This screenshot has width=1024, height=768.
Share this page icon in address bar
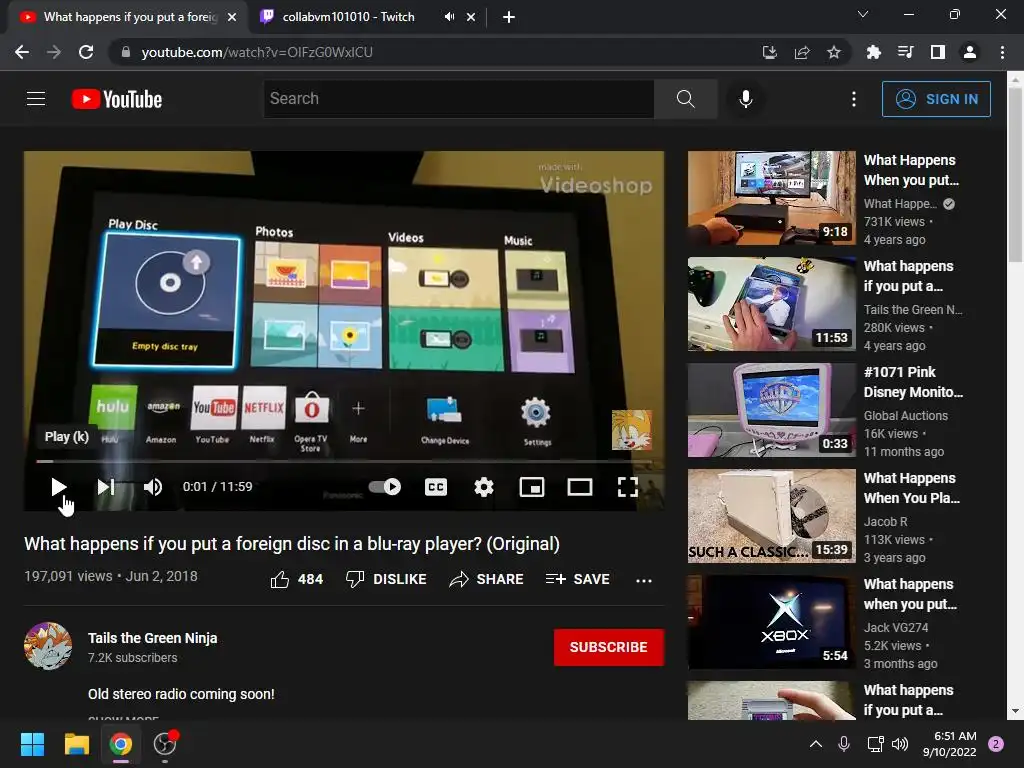click(802, 52)
